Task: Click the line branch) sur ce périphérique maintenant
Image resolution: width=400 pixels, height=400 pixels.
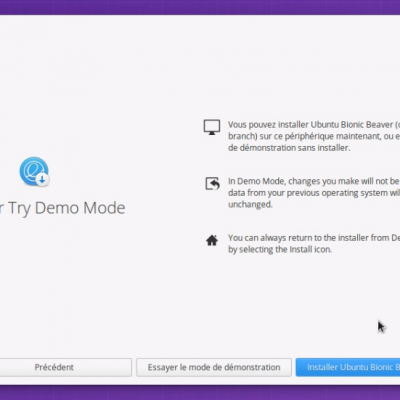Action: pos(314,136)
